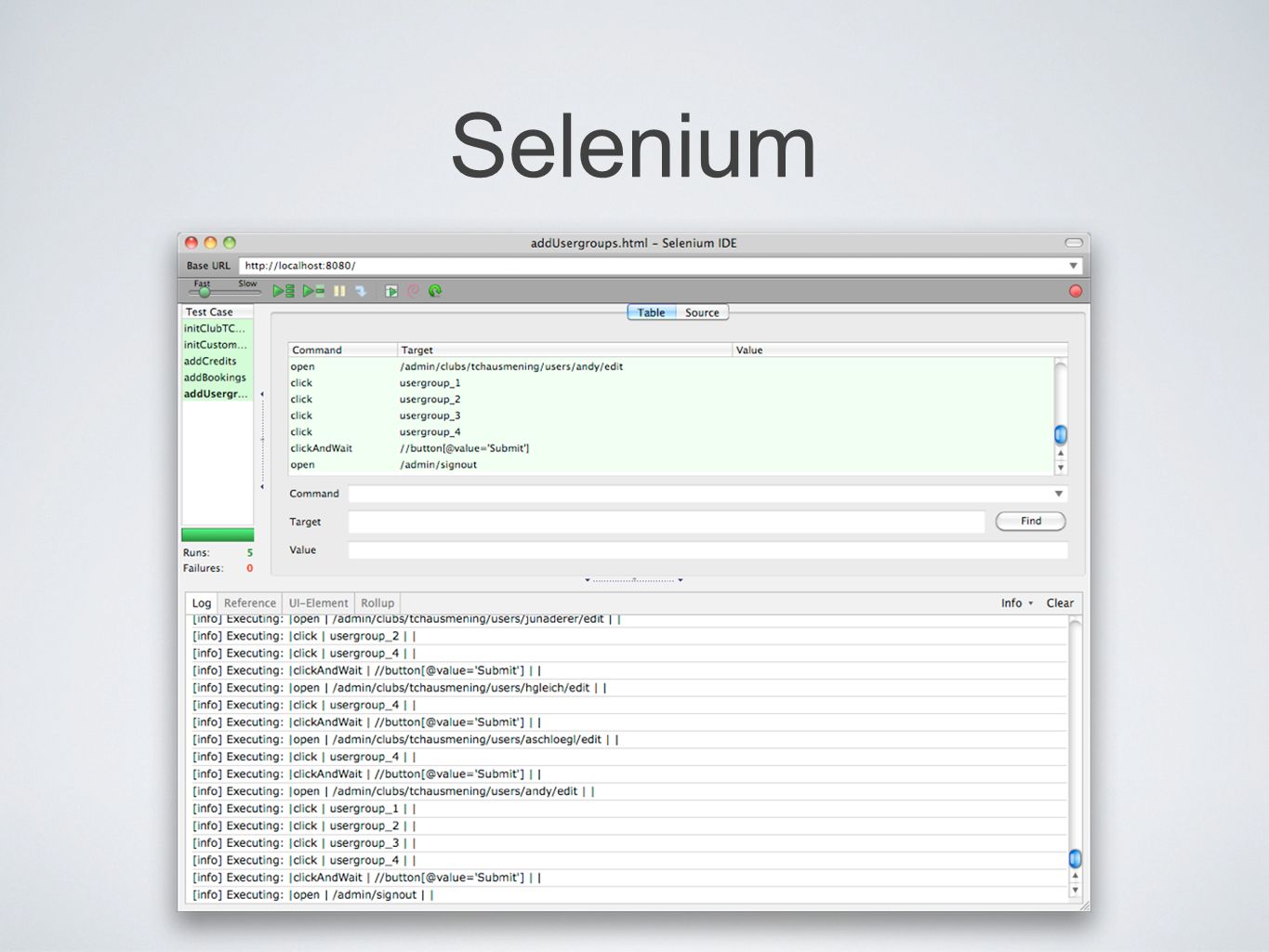1269x952 pixels.
Task: Clear the log output
Action: tap(1060, 603)
